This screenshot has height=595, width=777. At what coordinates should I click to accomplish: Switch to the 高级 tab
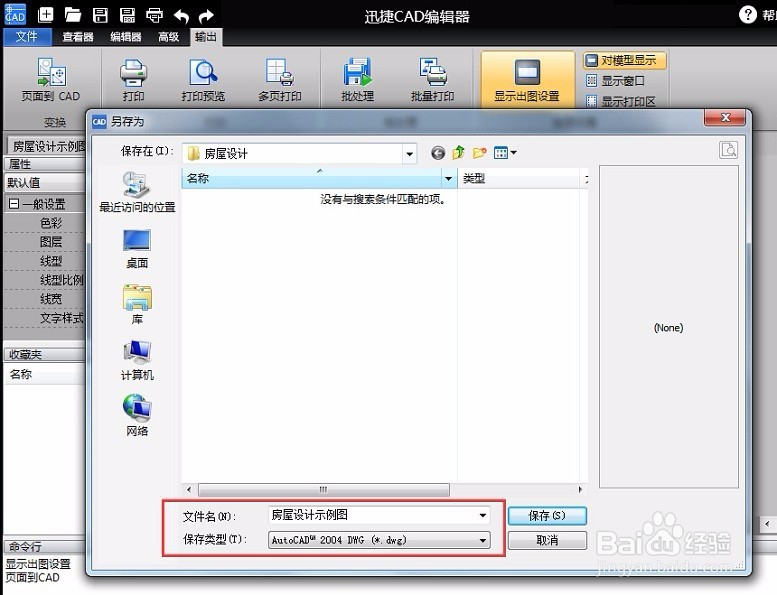[168, 37]
